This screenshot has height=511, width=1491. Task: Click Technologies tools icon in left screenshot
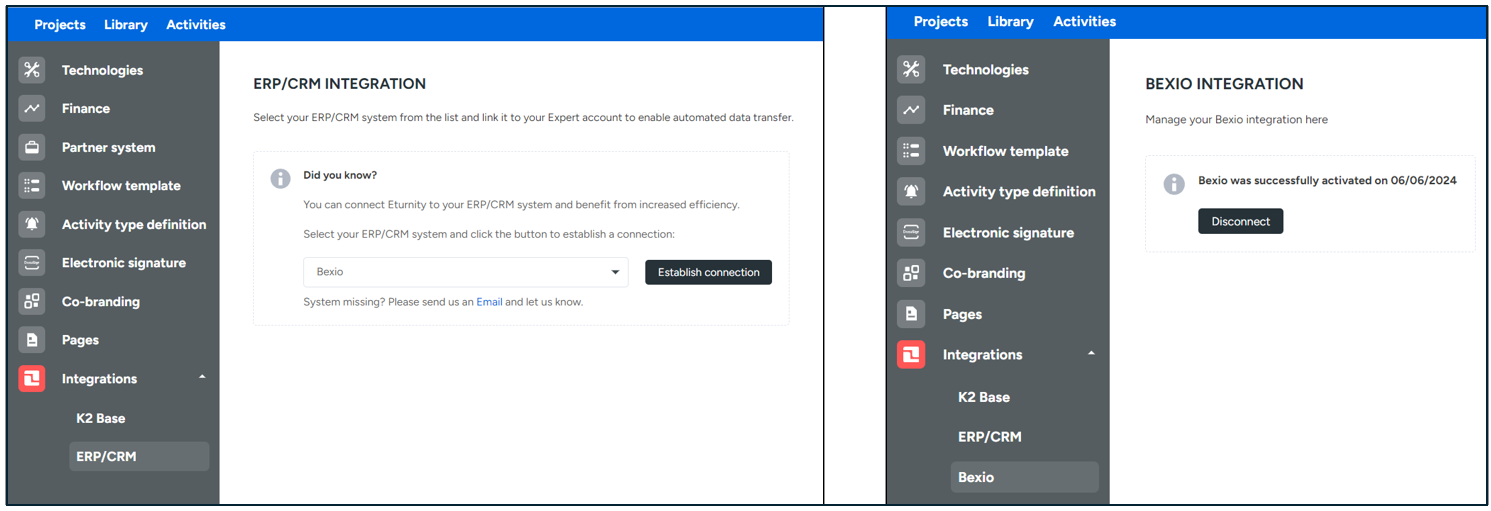pyautogui.click(x=32, y=70)
